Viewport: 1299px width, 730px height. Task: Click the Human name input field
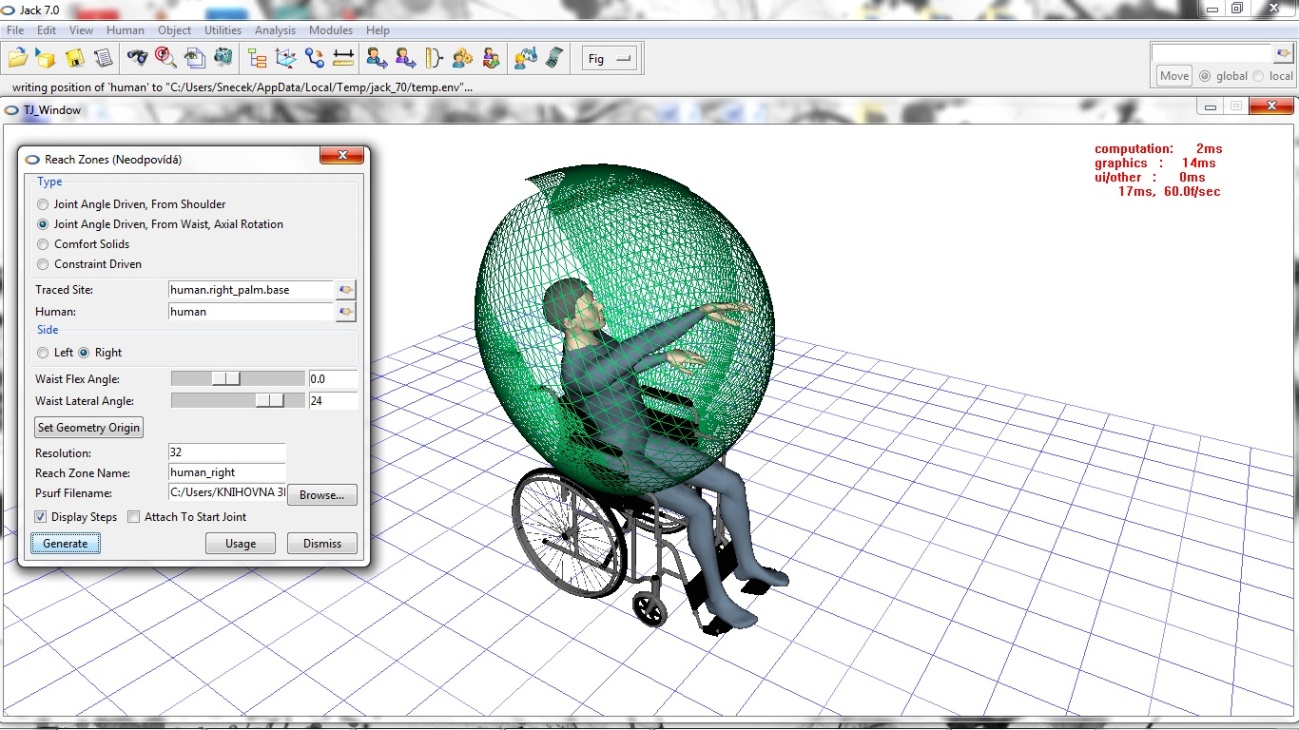(x=251, y=312)
